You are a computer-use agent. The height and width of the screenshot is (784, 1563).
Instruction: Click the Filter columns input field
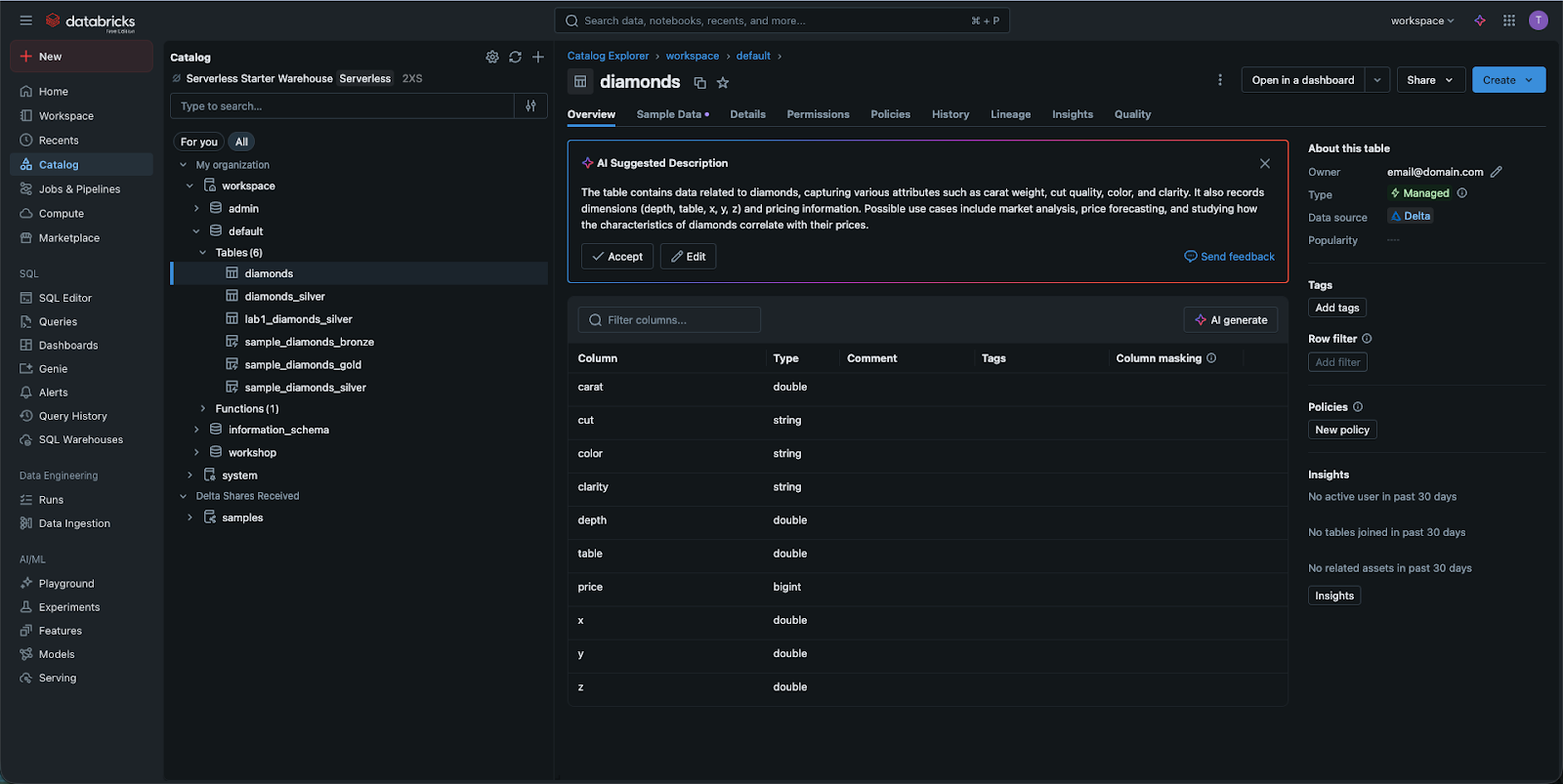669,320
